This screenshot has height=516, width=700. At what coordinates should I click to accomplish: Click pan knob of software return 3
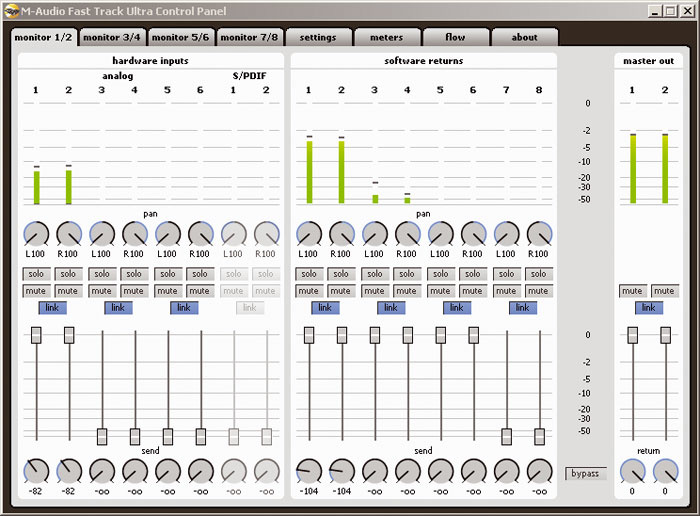(x=375, y=233)
